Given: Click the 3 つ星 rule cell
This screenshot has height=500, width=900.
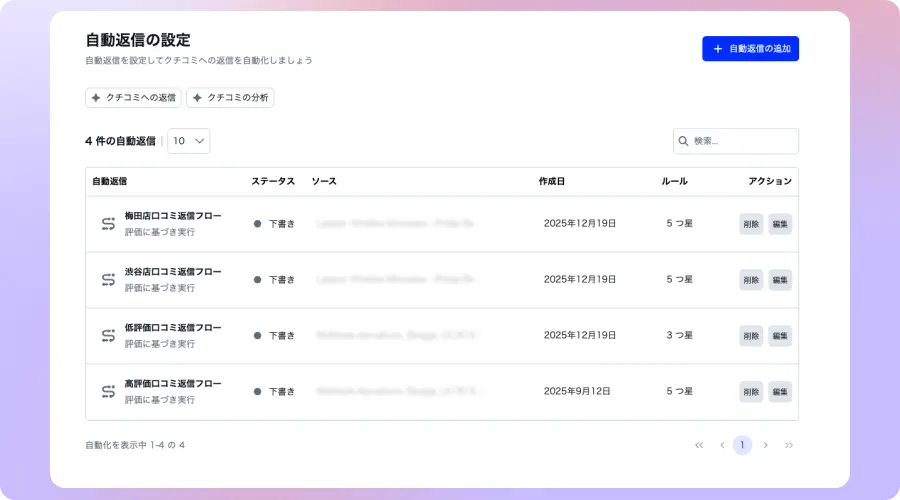Looking at the screenshot, I should pyautogui.click(x=680, y=335).
